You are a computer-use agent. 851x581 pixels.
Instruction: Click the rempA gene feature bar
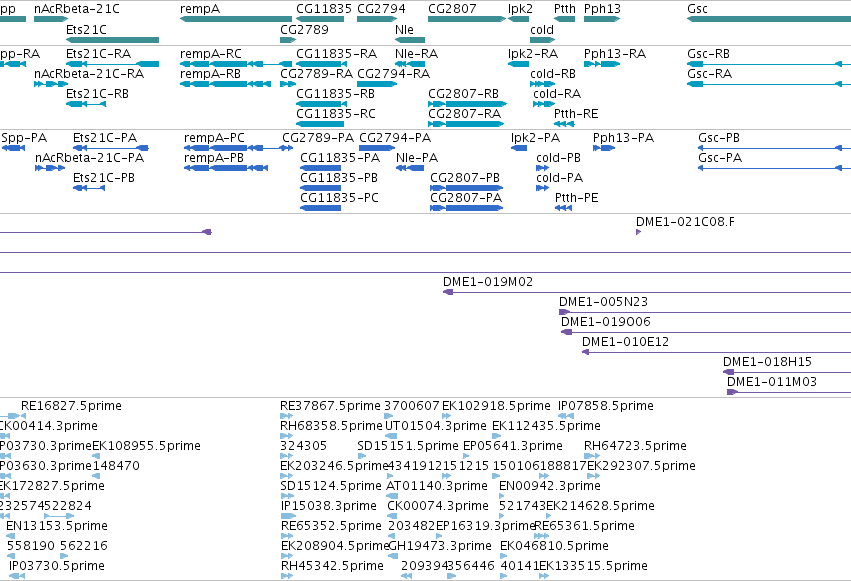236,19
